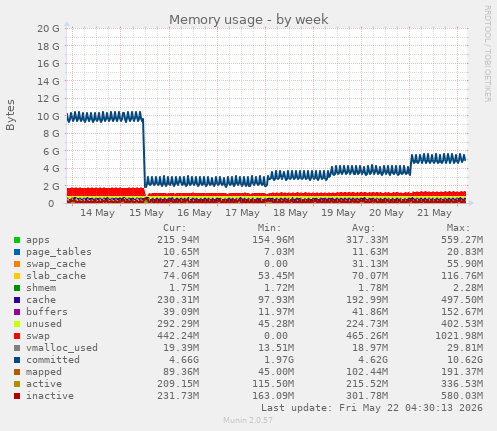The width and height of the screenshot is (497, 431).
Task: Click the Bytes y-axis label
Action: pos(10,115)
